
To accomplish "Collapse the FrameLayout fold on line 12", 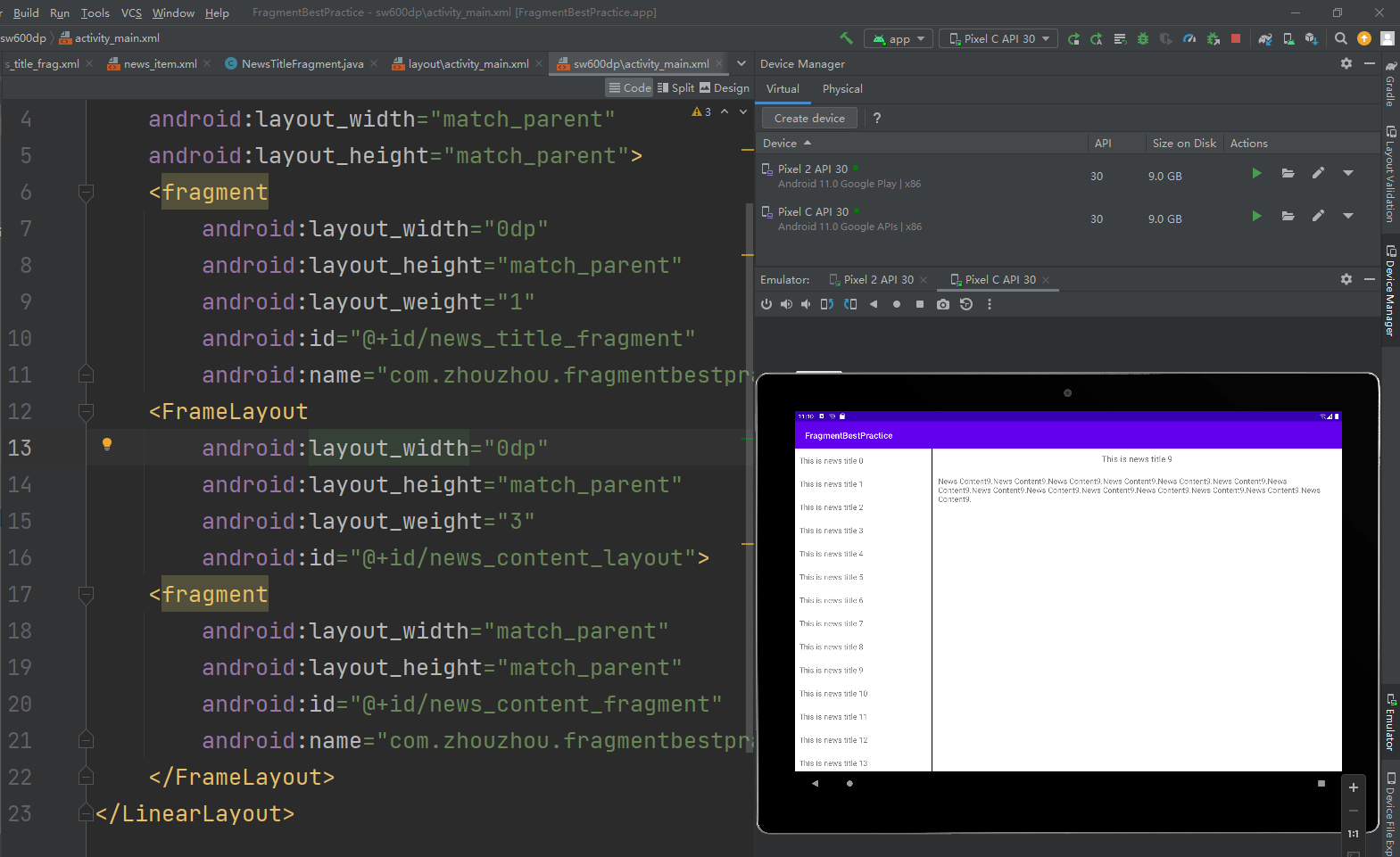I will 86,411.
